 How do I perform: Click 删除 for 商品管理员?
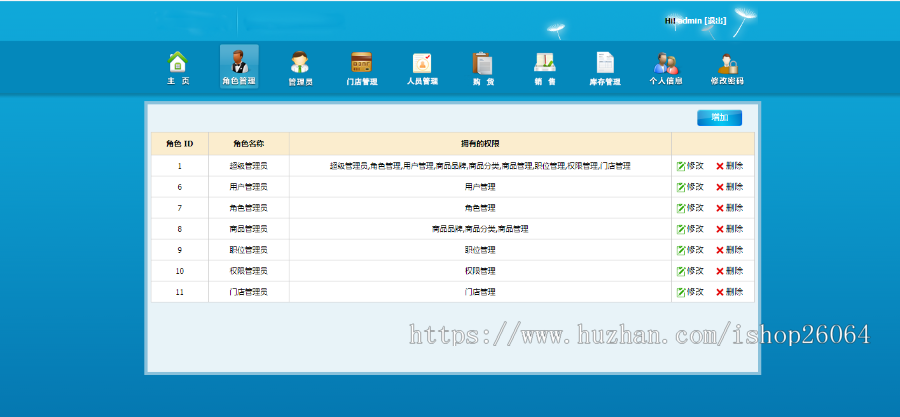pos(730,229)
